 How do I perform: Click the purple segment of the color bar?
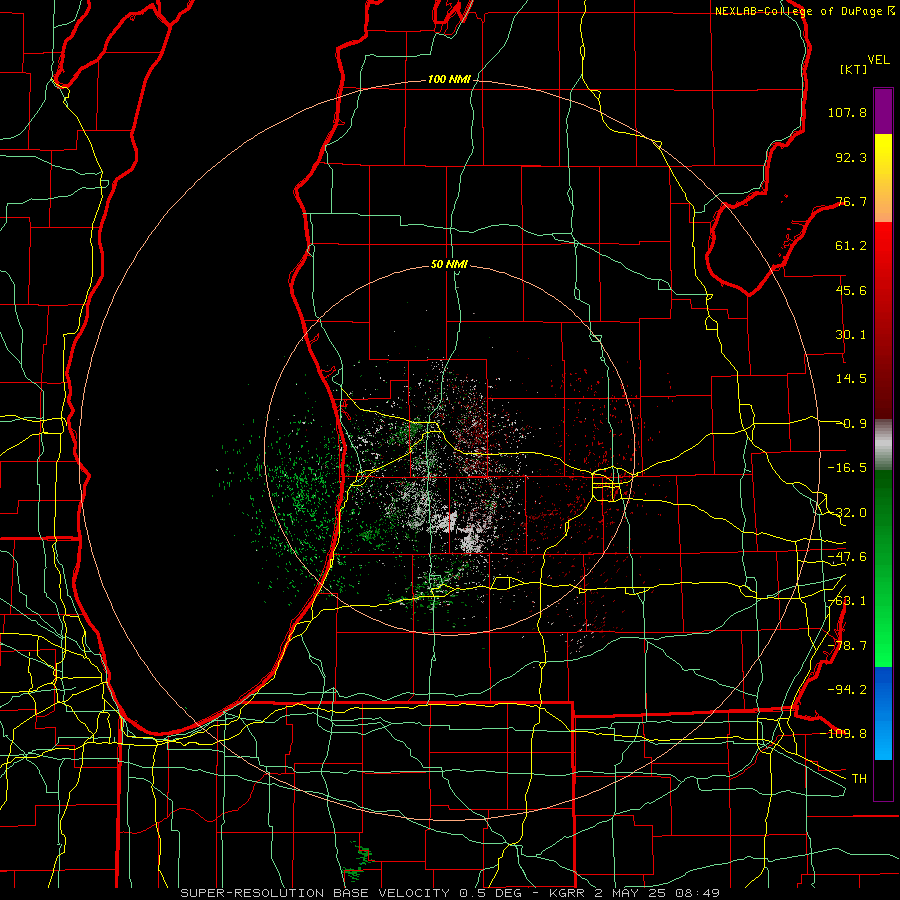pos(883,111)
